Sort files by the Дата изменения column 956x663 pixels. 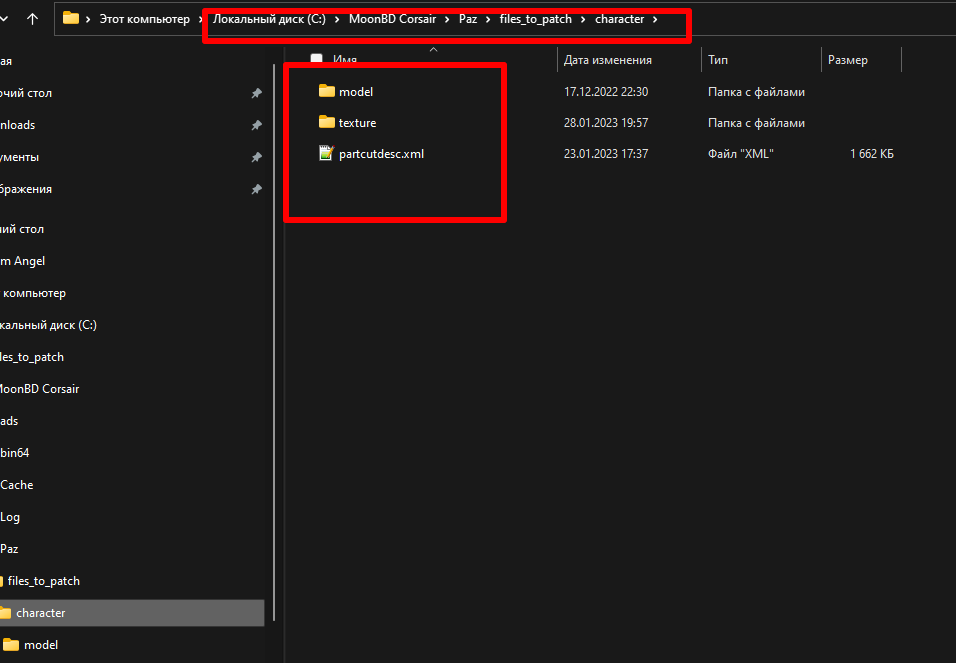coord(607,60)
